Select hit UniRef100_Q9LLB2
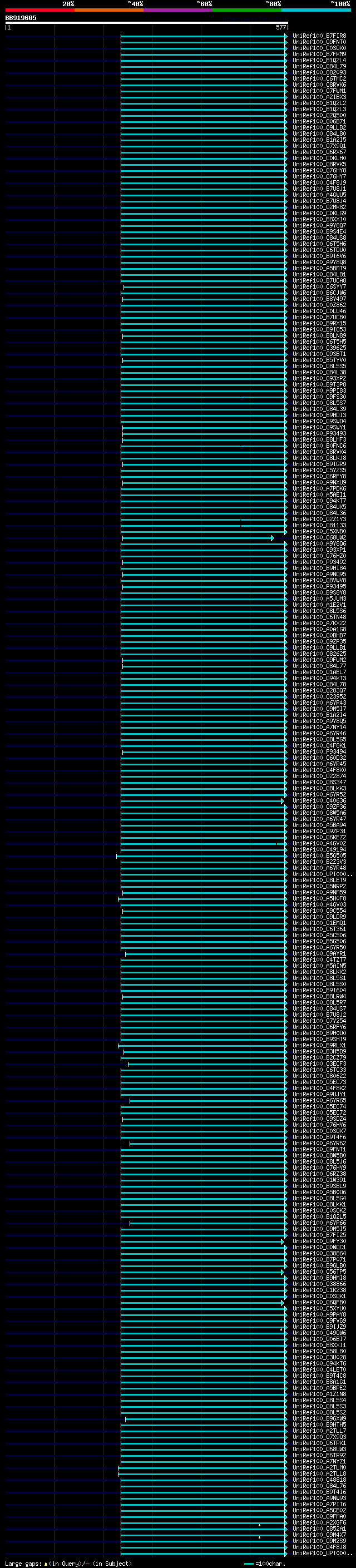 319,128
